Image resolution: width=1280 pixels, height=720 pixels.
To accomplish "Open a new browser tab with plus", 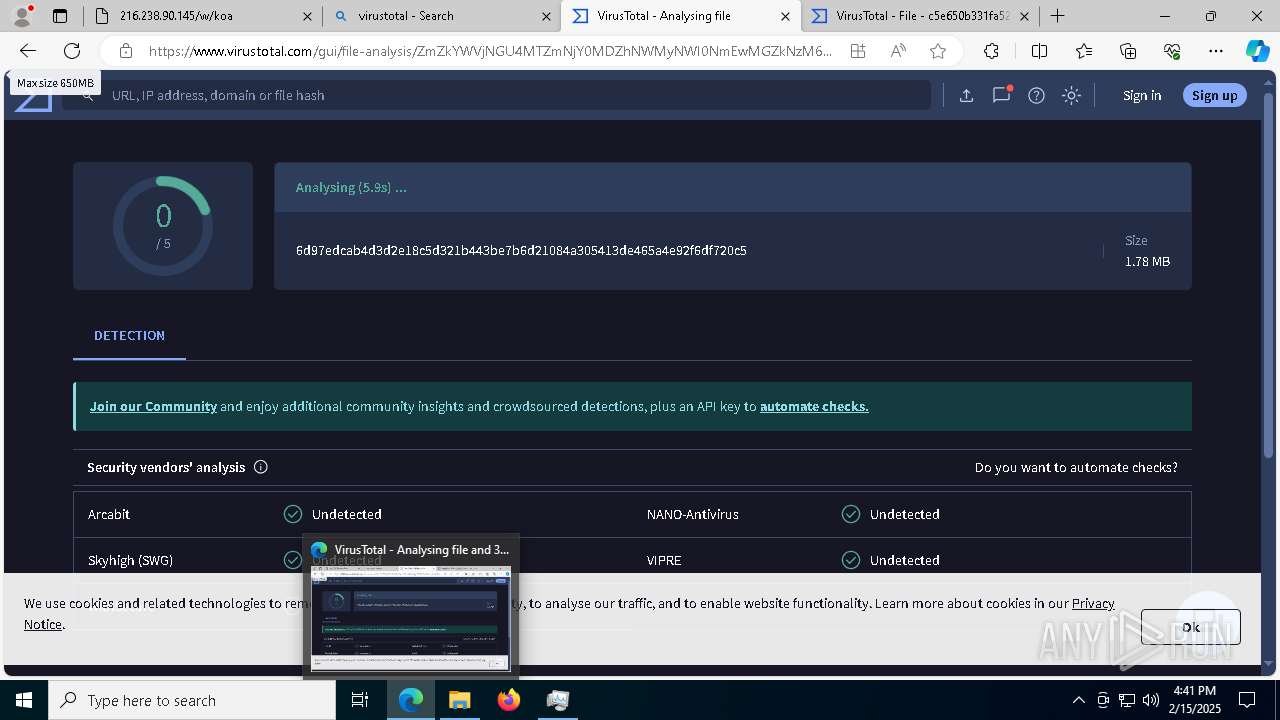I will point(1057,16).
